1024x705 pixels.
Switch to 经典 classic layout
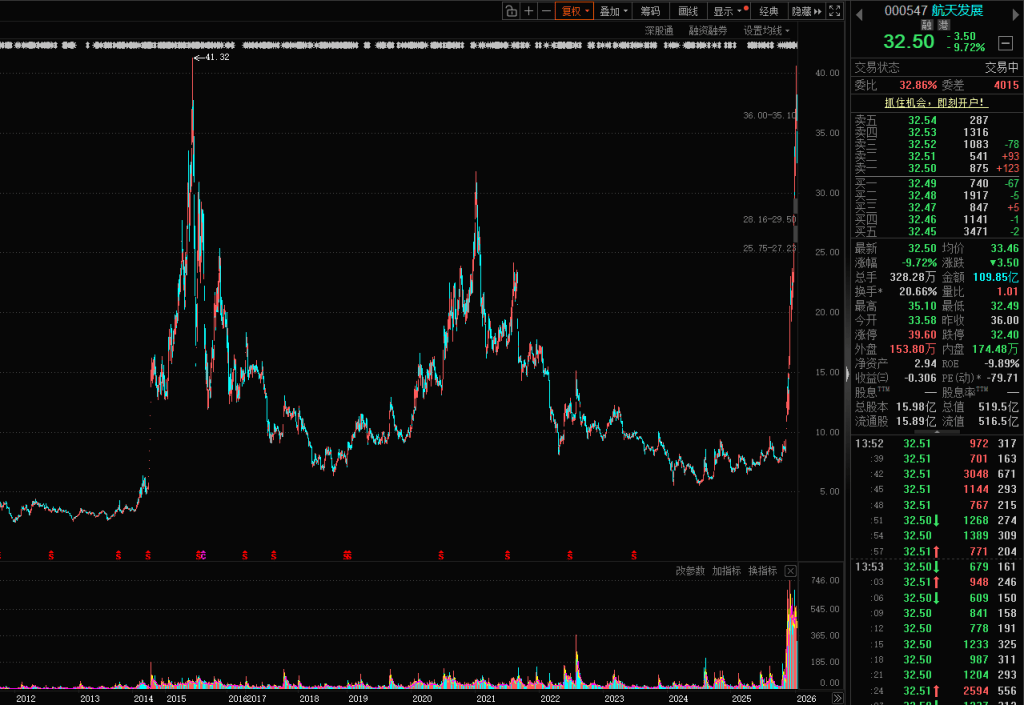point(768,11)
